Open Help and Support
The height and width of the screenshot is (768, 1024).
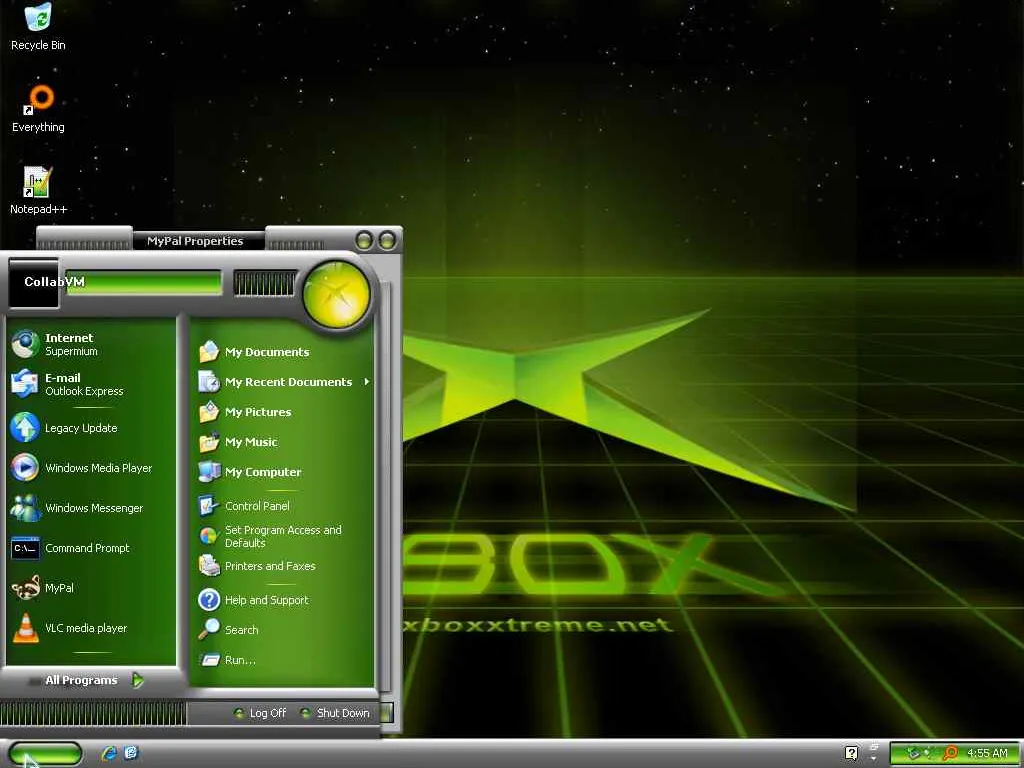[x=283, y=600]
